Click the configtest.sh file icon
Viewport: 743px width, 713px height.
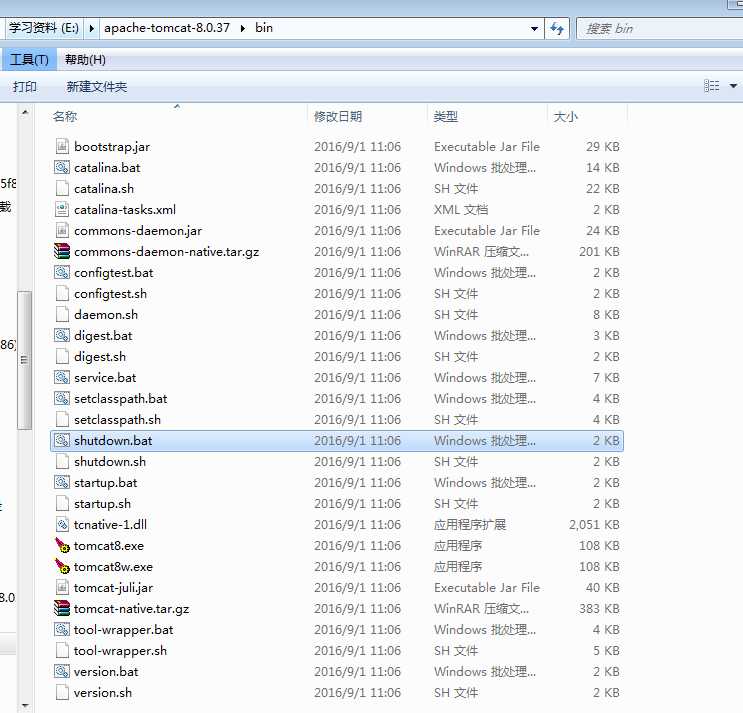(x=62, y=293)
